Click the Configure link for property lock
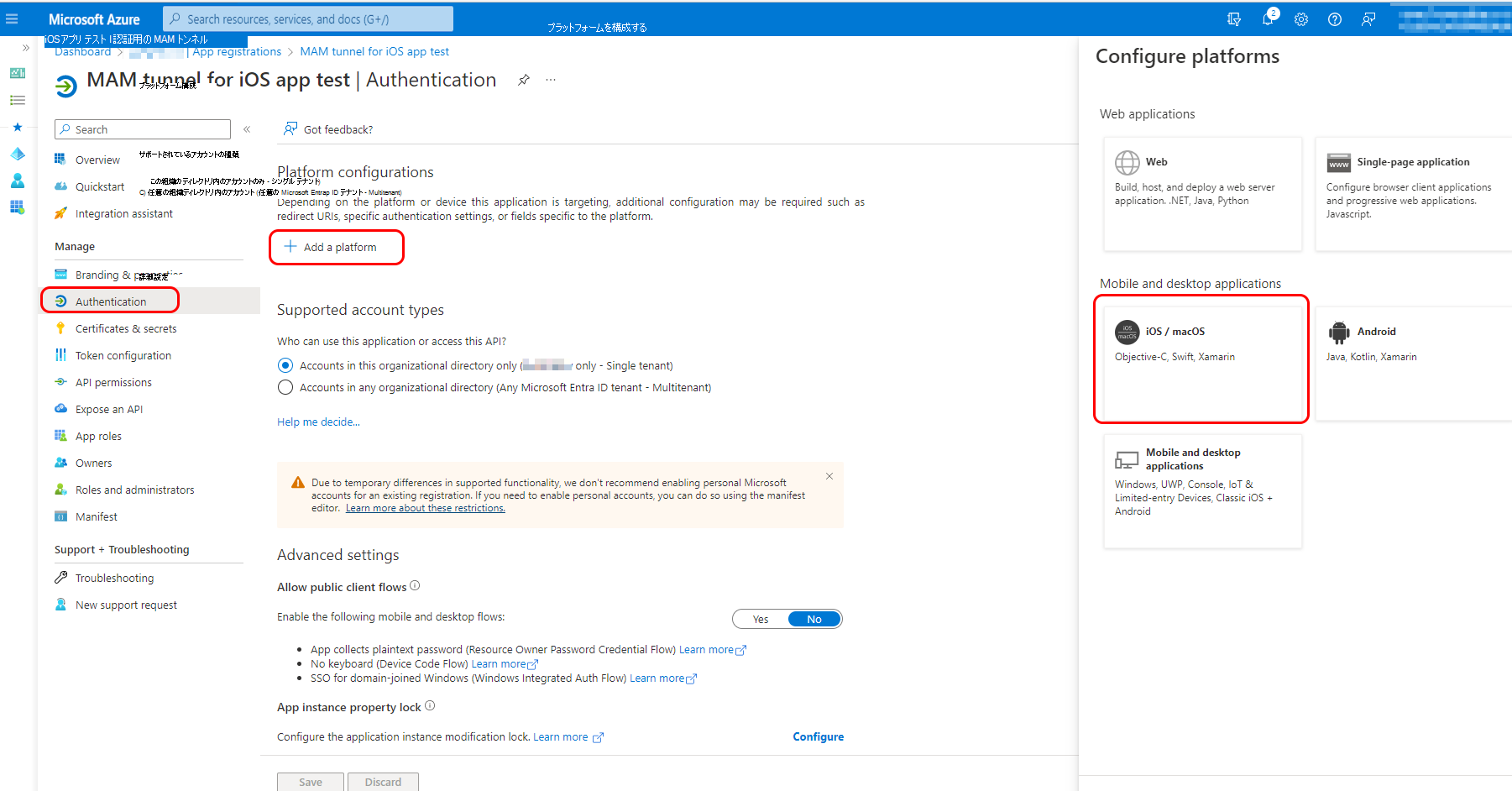The width and height of the screenshot is (1512, 791). click(819, 736)
